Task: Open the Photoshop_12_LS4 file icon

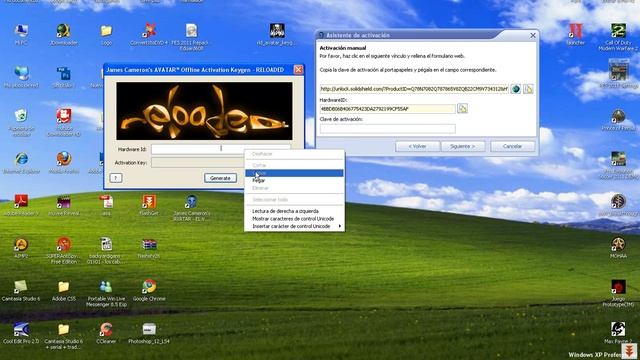Action: [x=149, y=333]
